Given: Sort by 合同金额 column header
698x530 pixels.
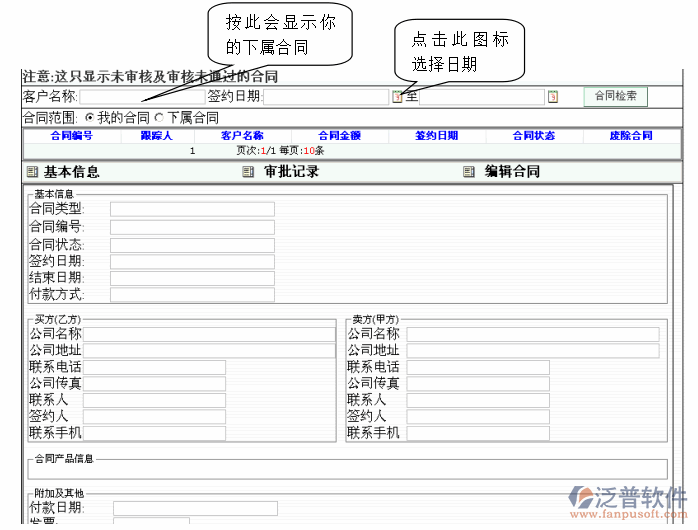Looking at the screenshot, I should coord(340,136).
